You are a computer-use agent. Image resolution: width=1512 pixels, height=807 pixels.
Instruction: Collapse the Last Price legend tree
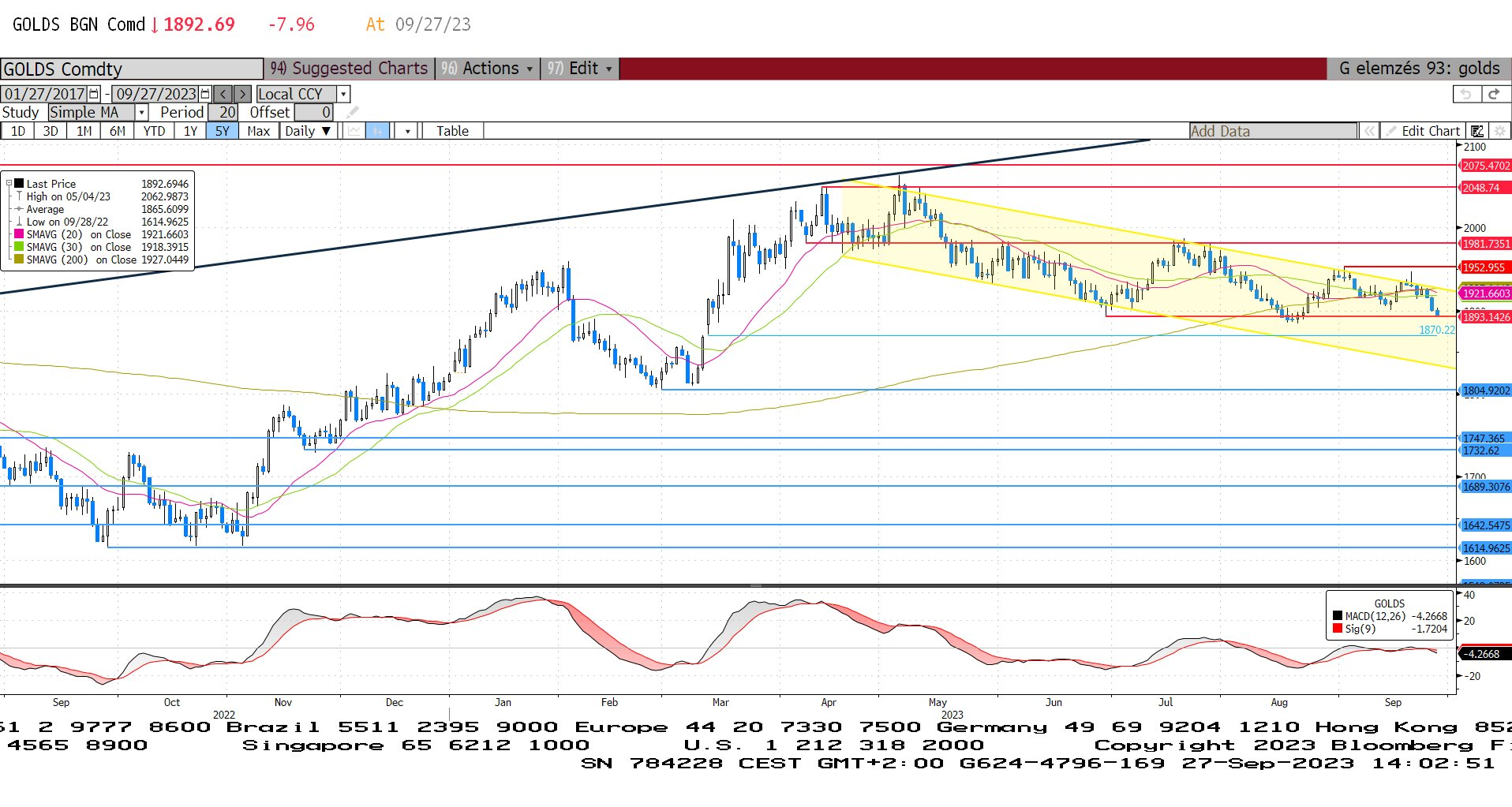pyautogui.click(x=9, y=184)
